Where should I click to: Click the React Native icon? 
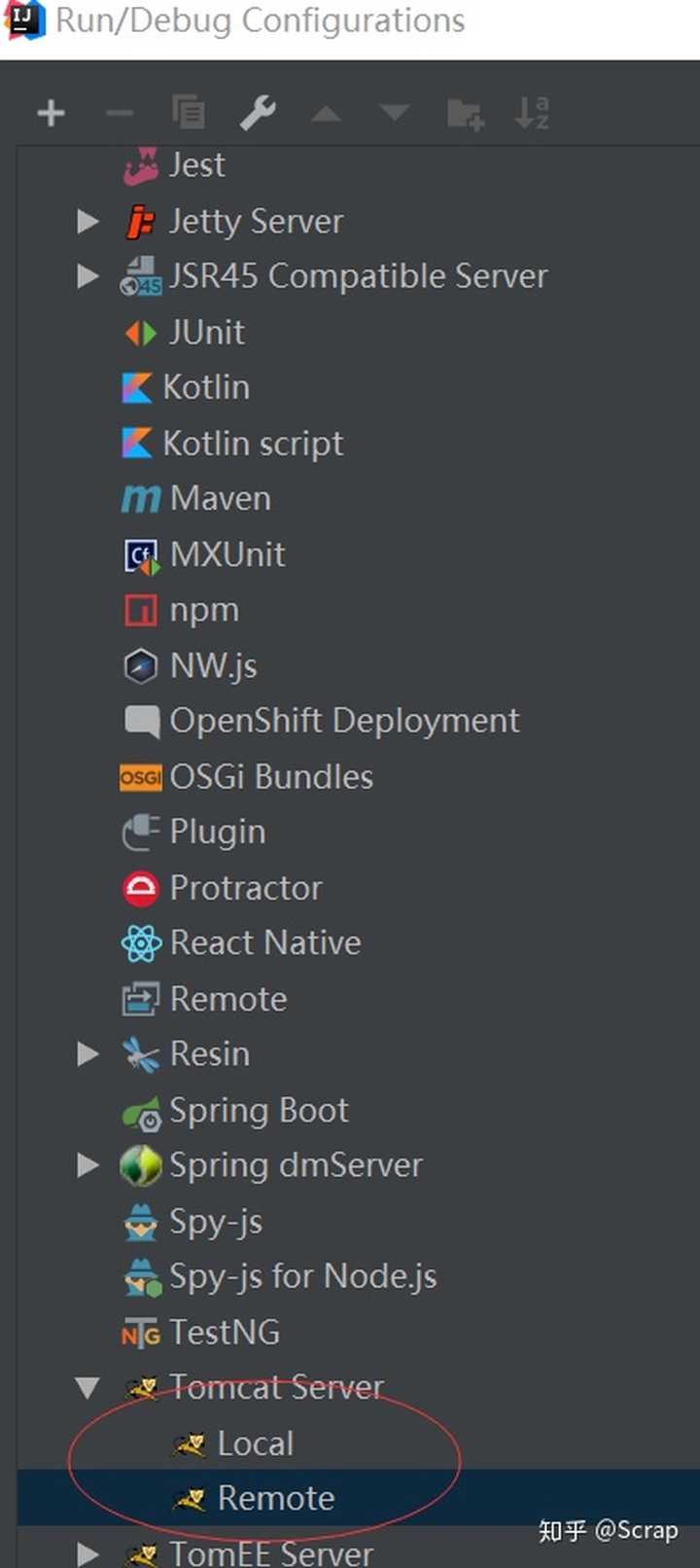click(141, 944)
